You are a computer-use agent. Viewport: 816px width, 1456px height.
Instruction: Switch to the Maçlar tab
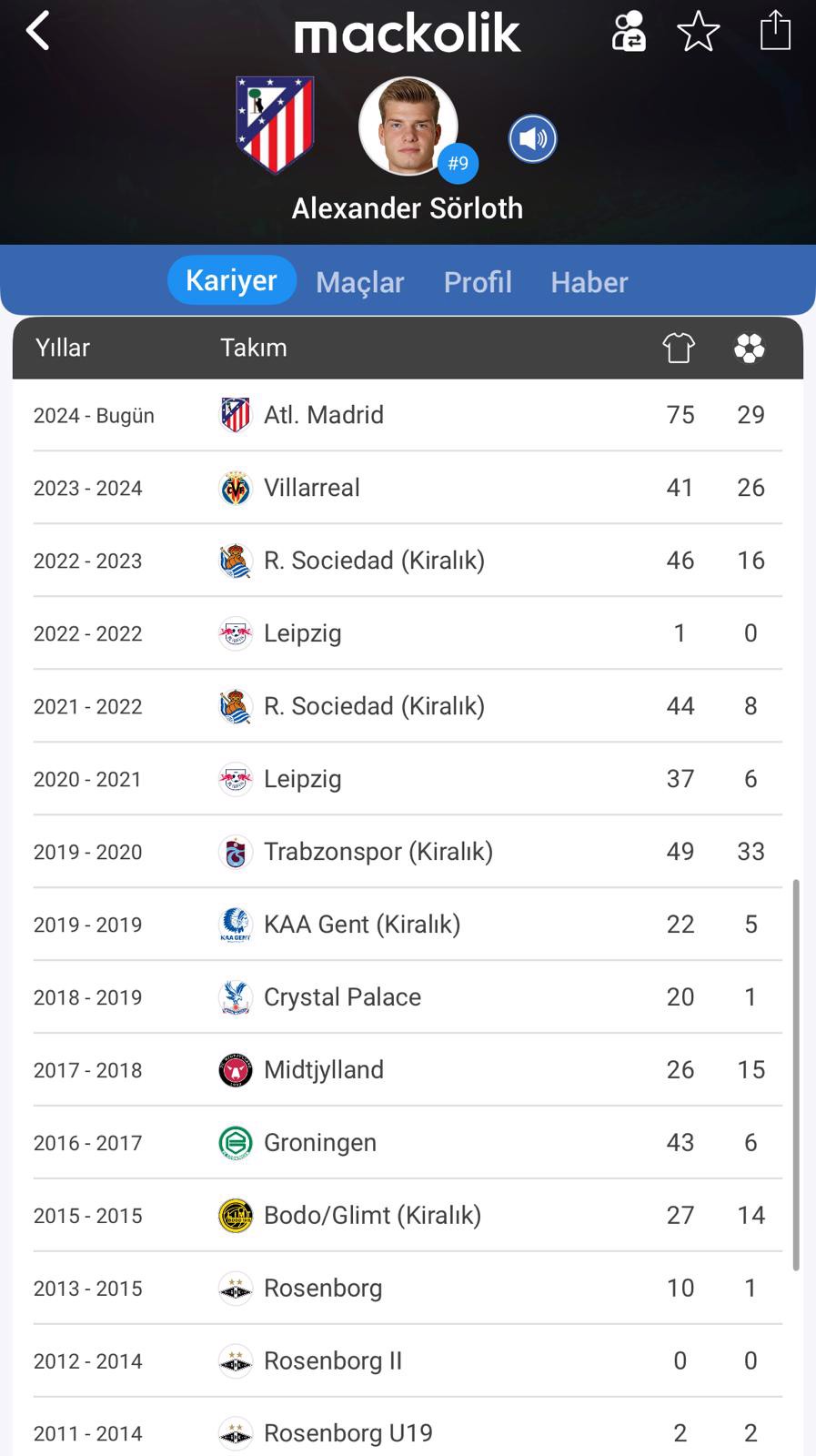click(x=359, y=282)
